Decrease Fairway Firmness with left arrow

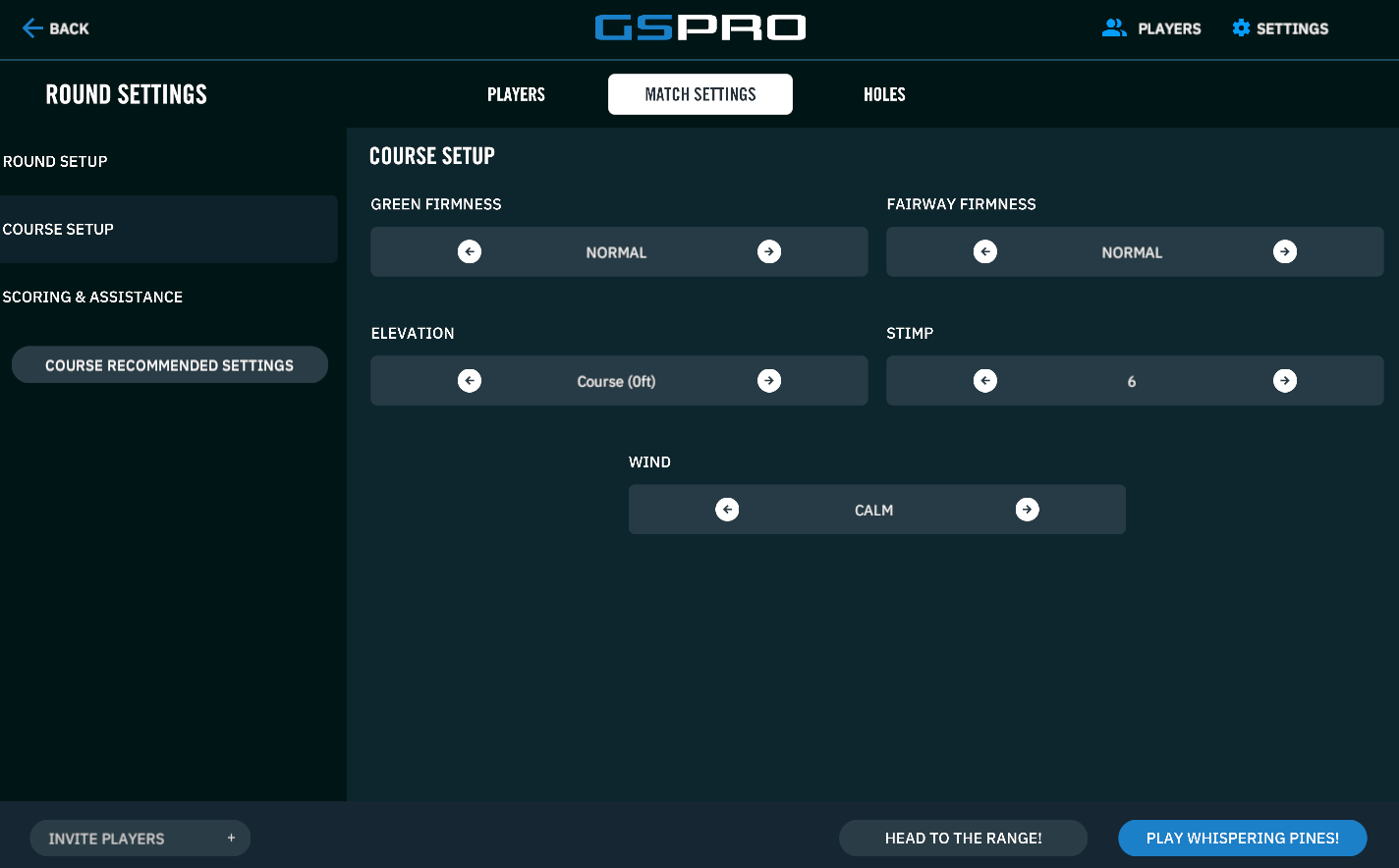985,252
